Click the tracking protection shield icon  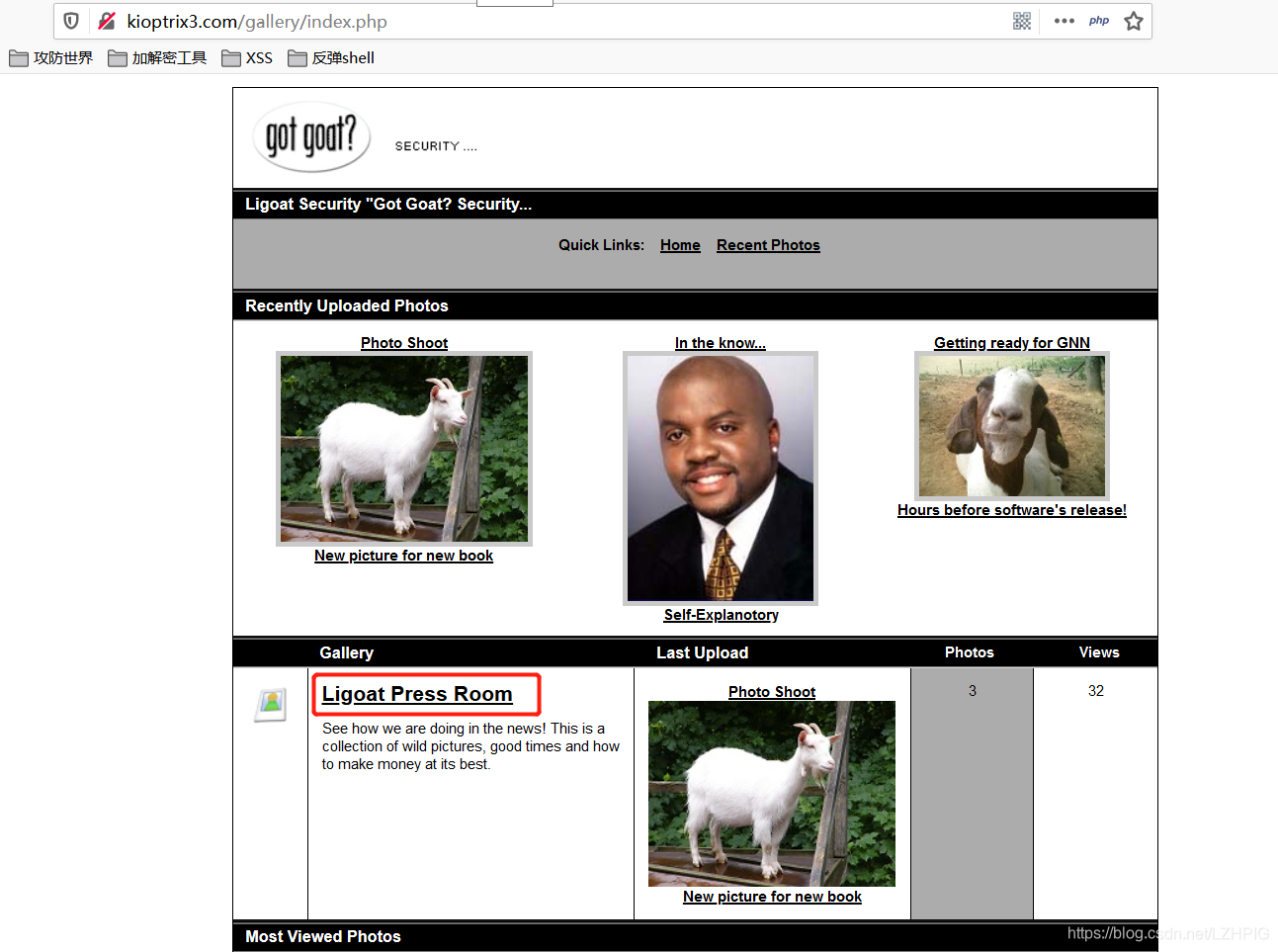pyautogui.click(x=71, y=21)
